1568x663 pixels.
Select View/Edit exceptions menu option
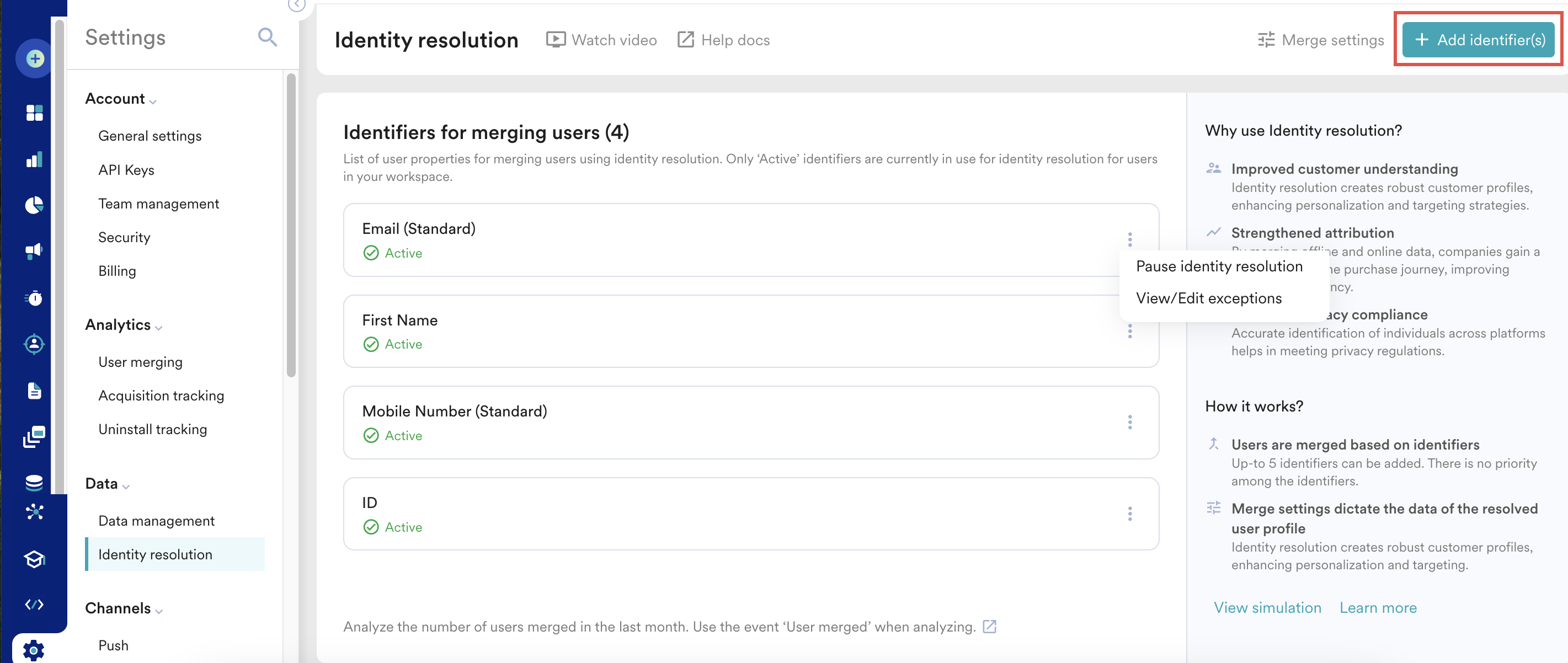[1208, 298]
